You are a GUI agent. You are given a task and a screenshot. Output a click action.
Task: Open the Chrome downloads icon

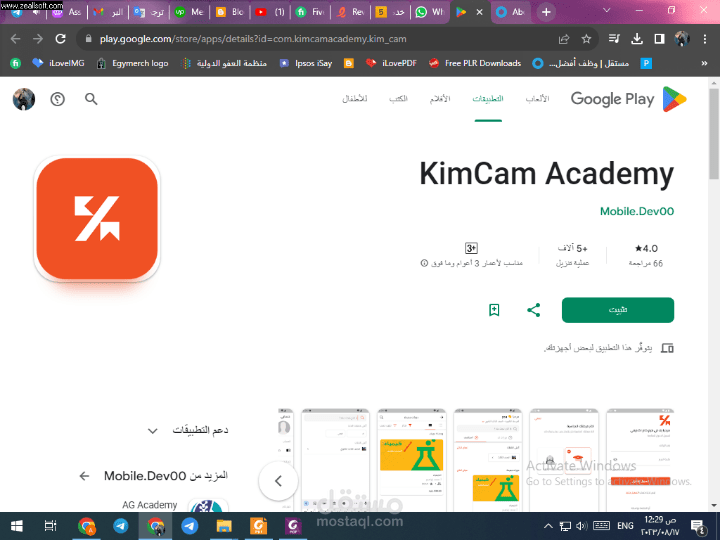[637, 39]
